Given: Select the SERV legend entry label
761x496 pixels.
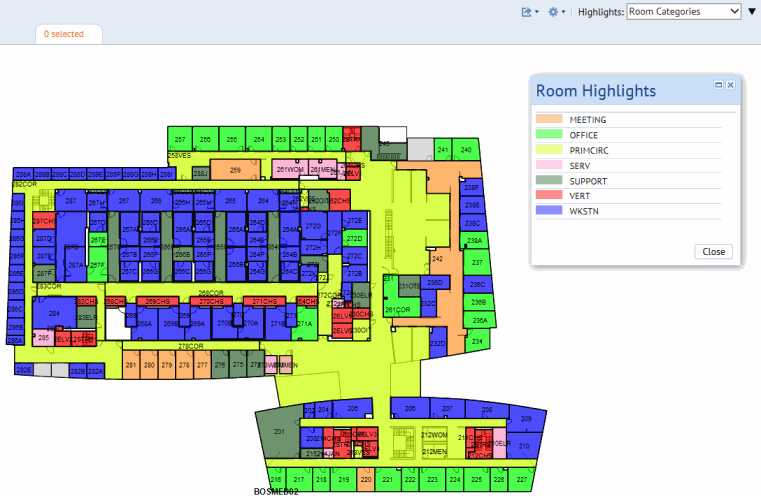Looking at the screenshot, I should coord(580,166).
